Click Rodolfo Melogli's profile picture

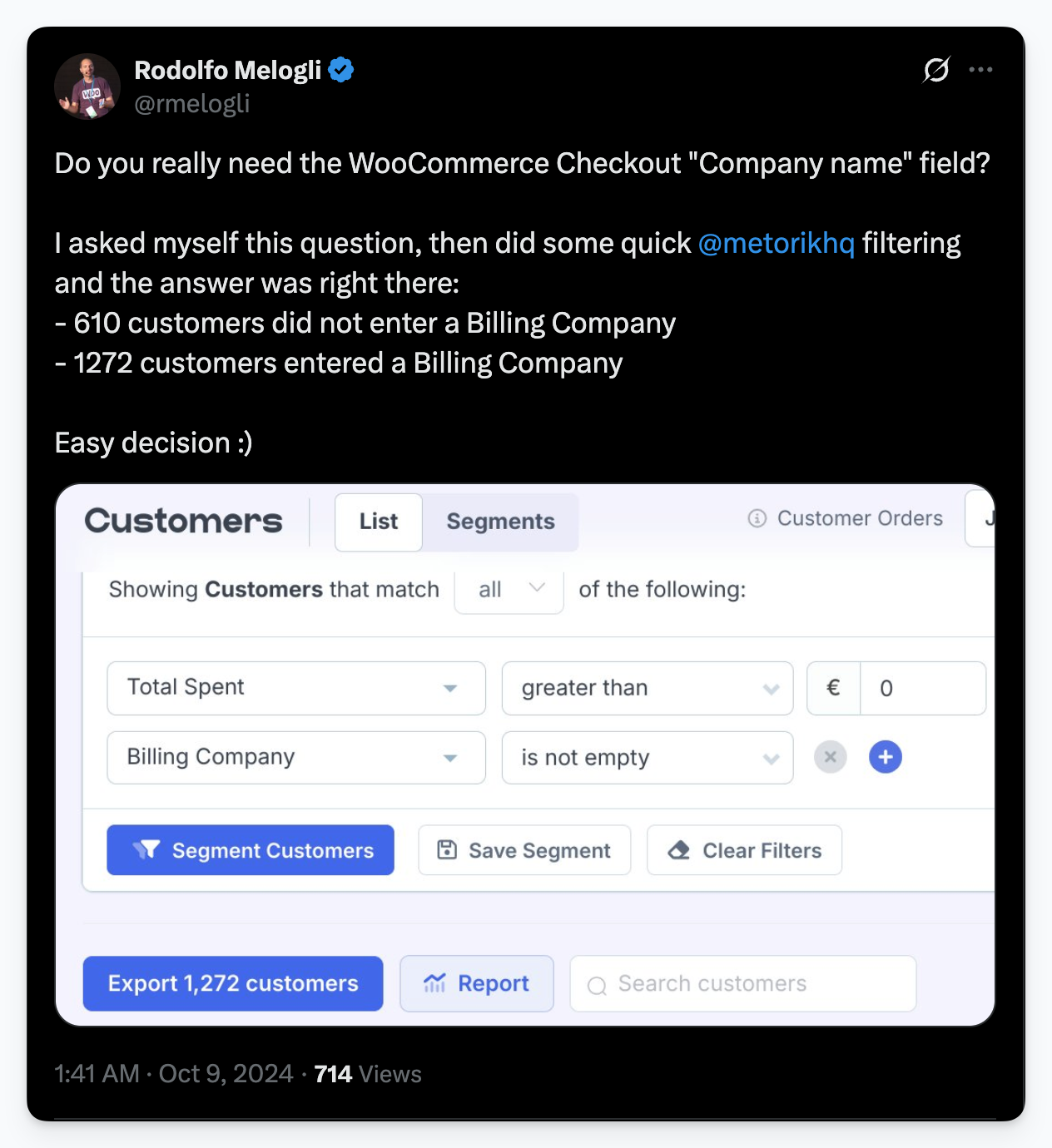87,86
